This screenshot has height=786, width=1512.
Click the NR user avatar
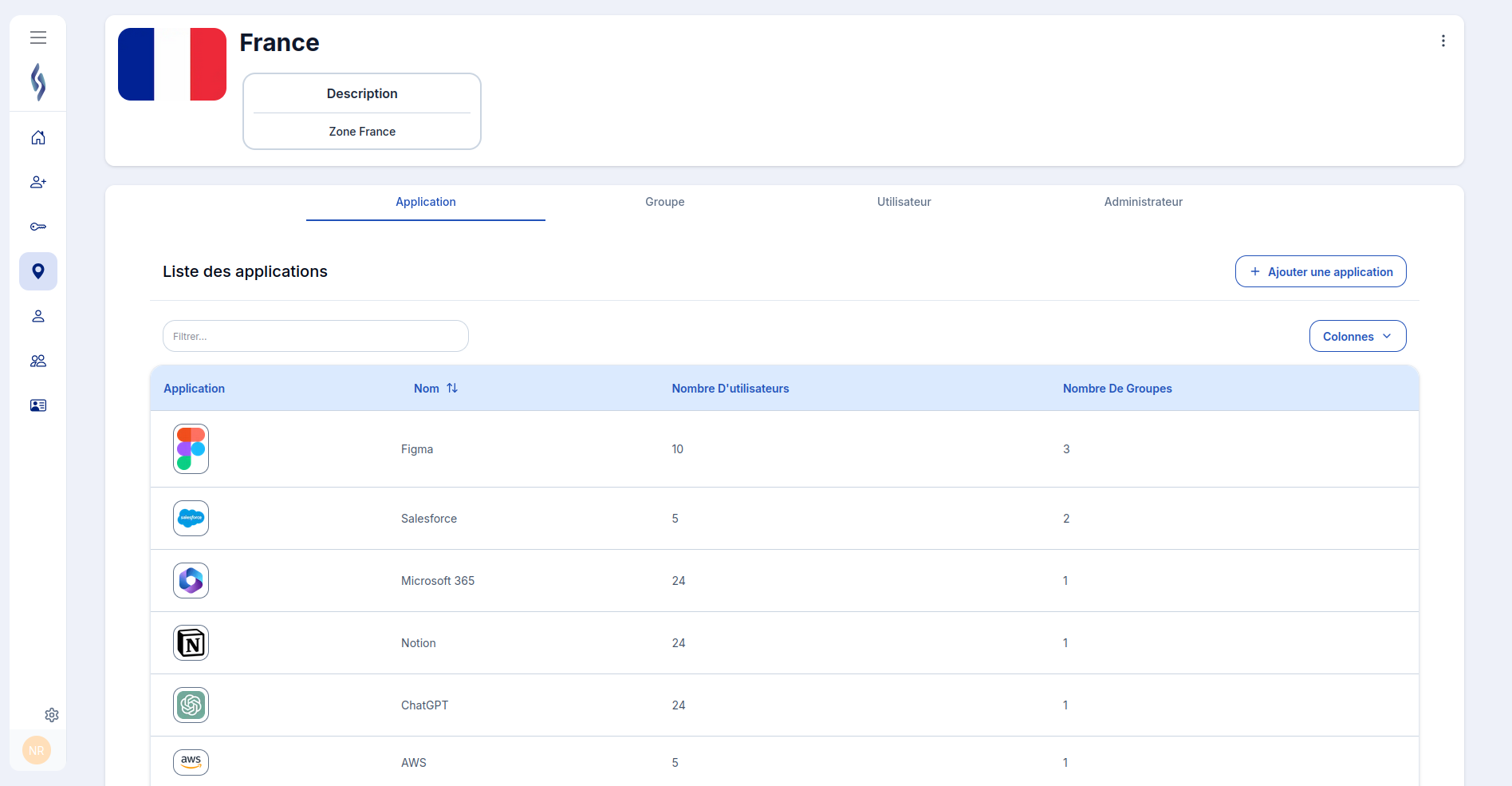coord(37,750)
